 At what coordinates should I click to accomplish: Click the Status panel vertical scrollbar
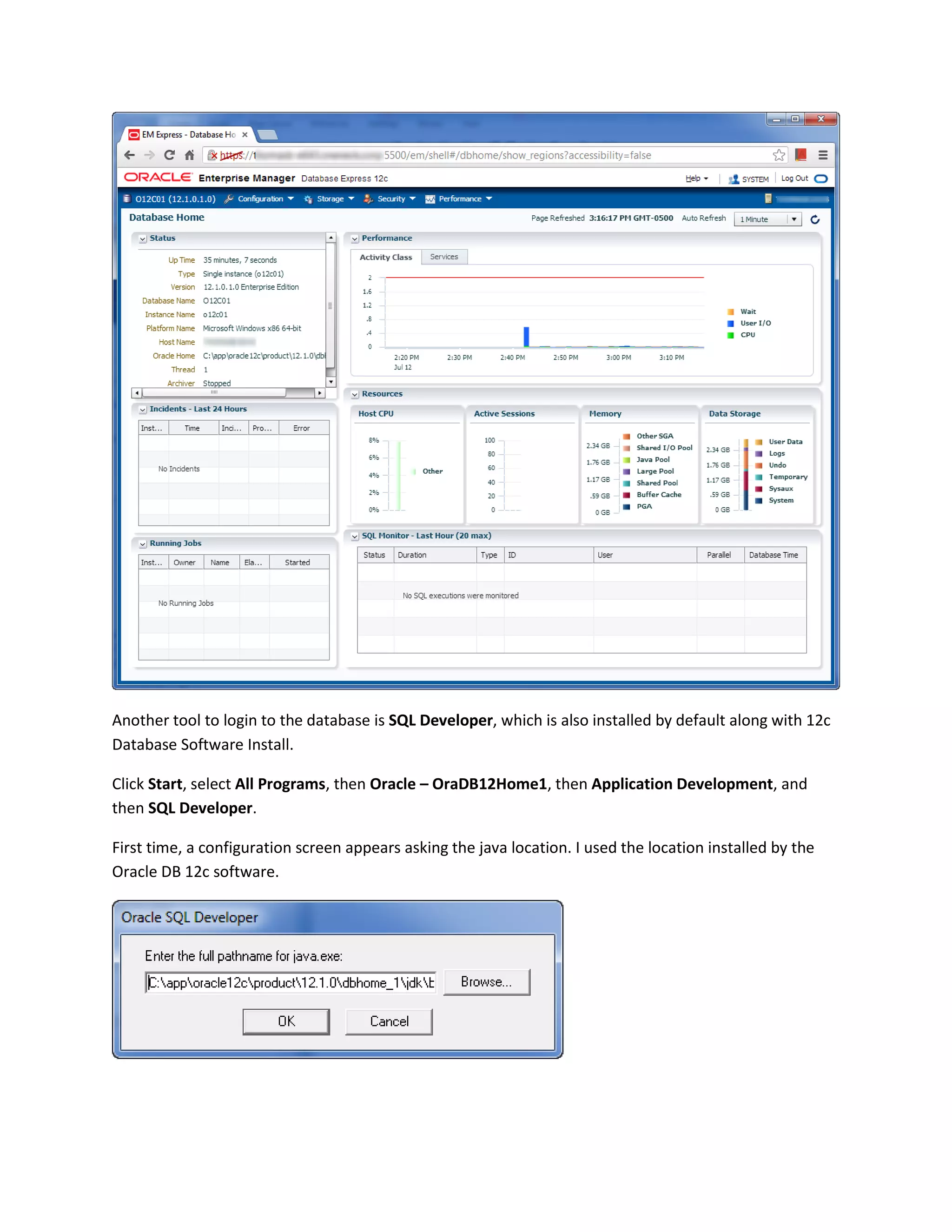point(331,306)
